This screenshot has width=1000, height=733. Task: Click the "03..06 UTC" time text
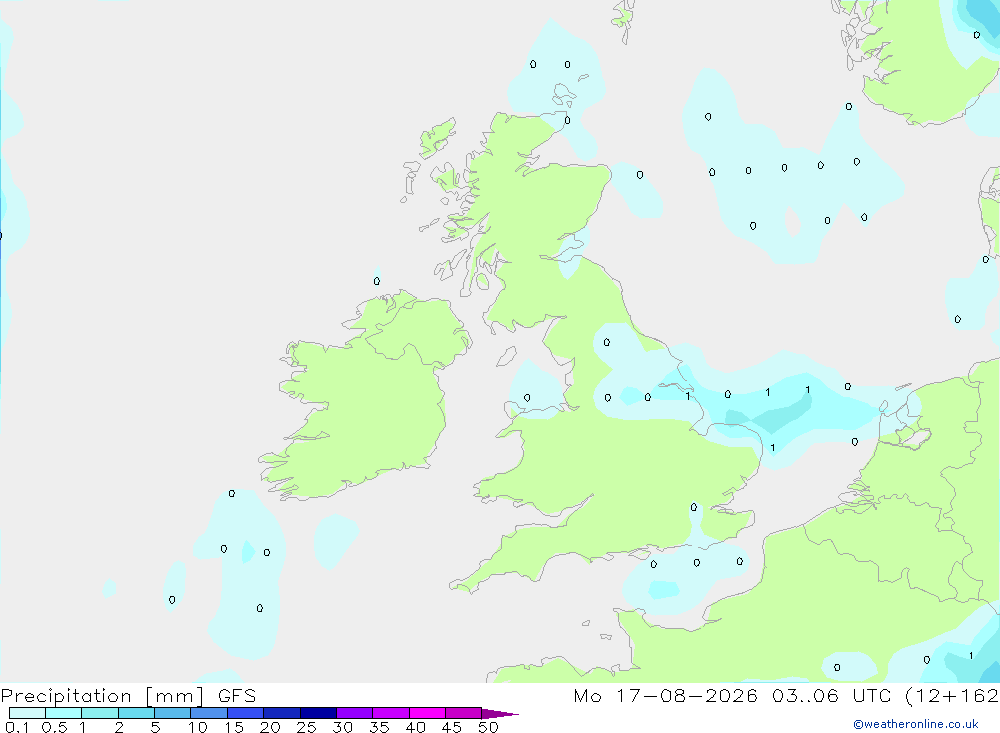click(x=831, y=695)
